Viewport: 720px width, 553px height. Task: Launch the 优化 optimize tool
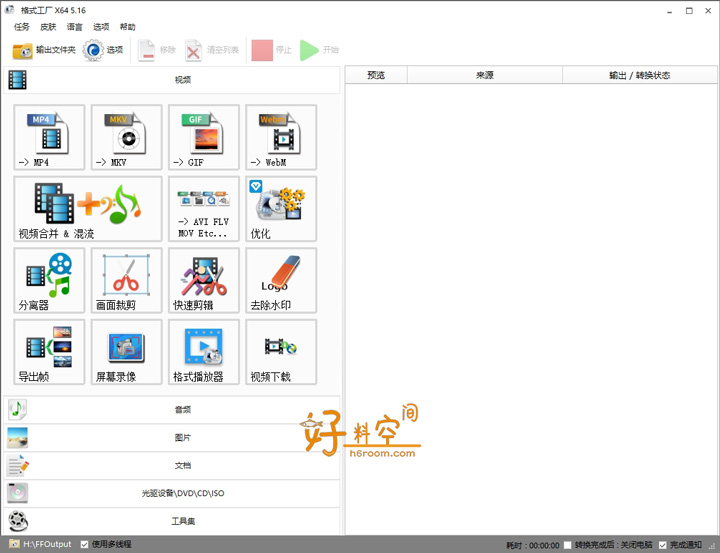pos(281,209)
